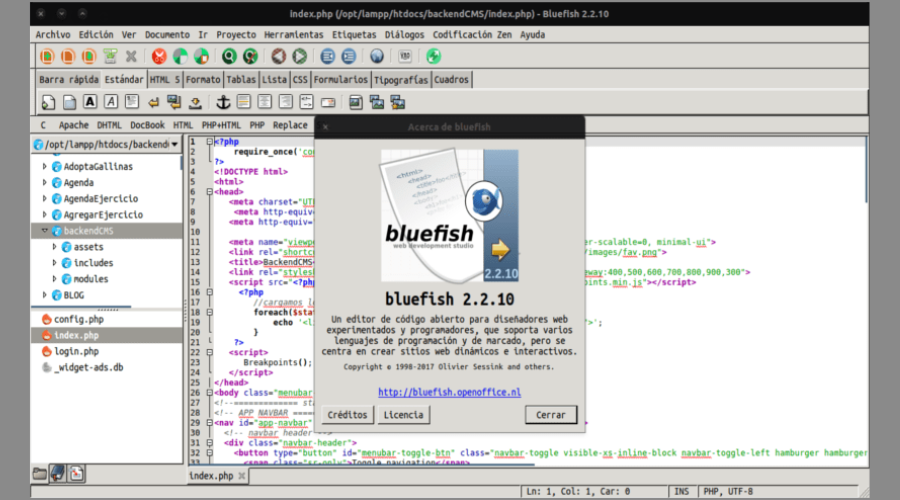
Task: Click the Copy toolbar icon
Action: point(180,56)
